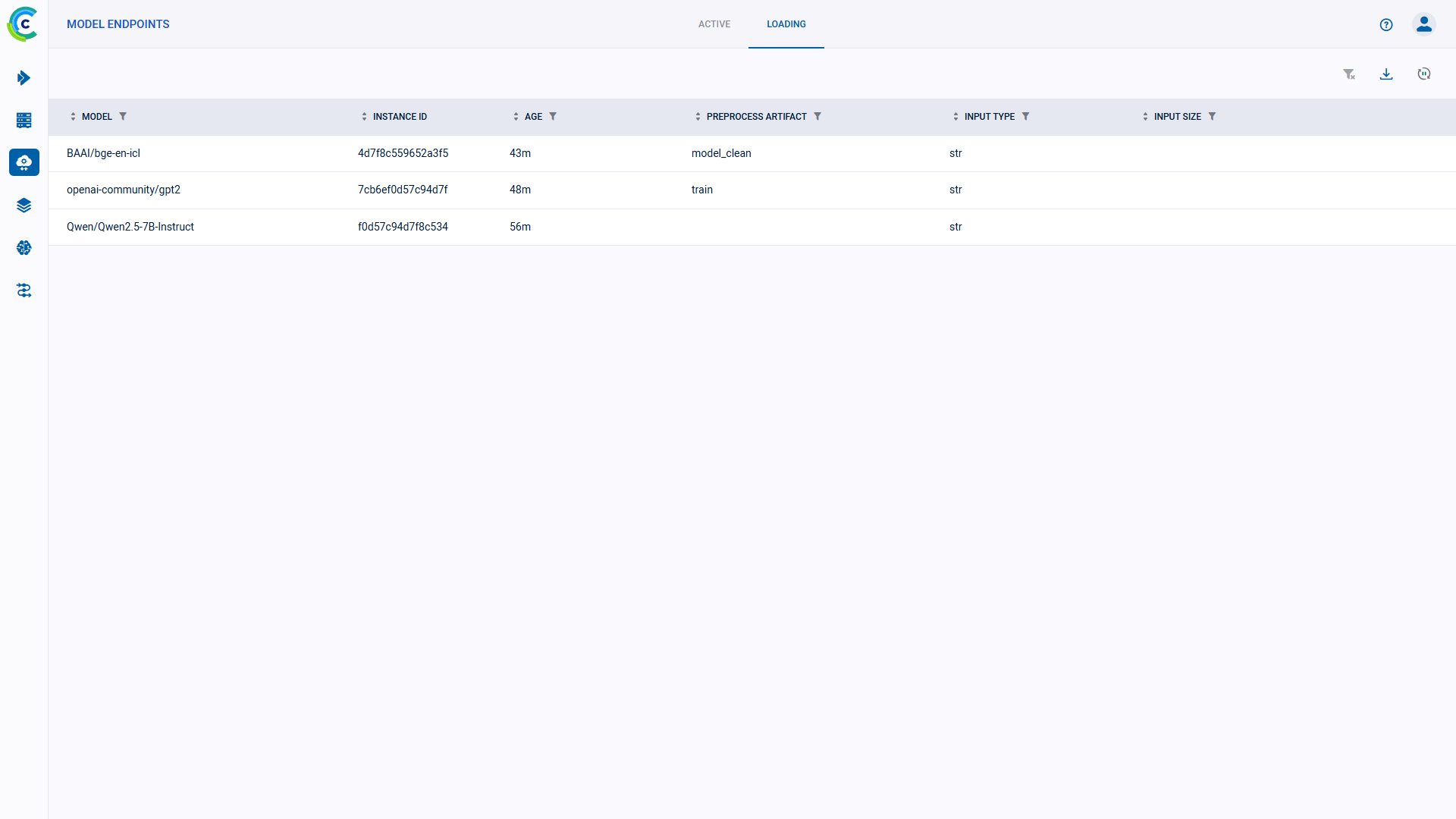Switch to the ACTIVE tab
Viewport: 1456px width, 819px height.
point(714,24)
